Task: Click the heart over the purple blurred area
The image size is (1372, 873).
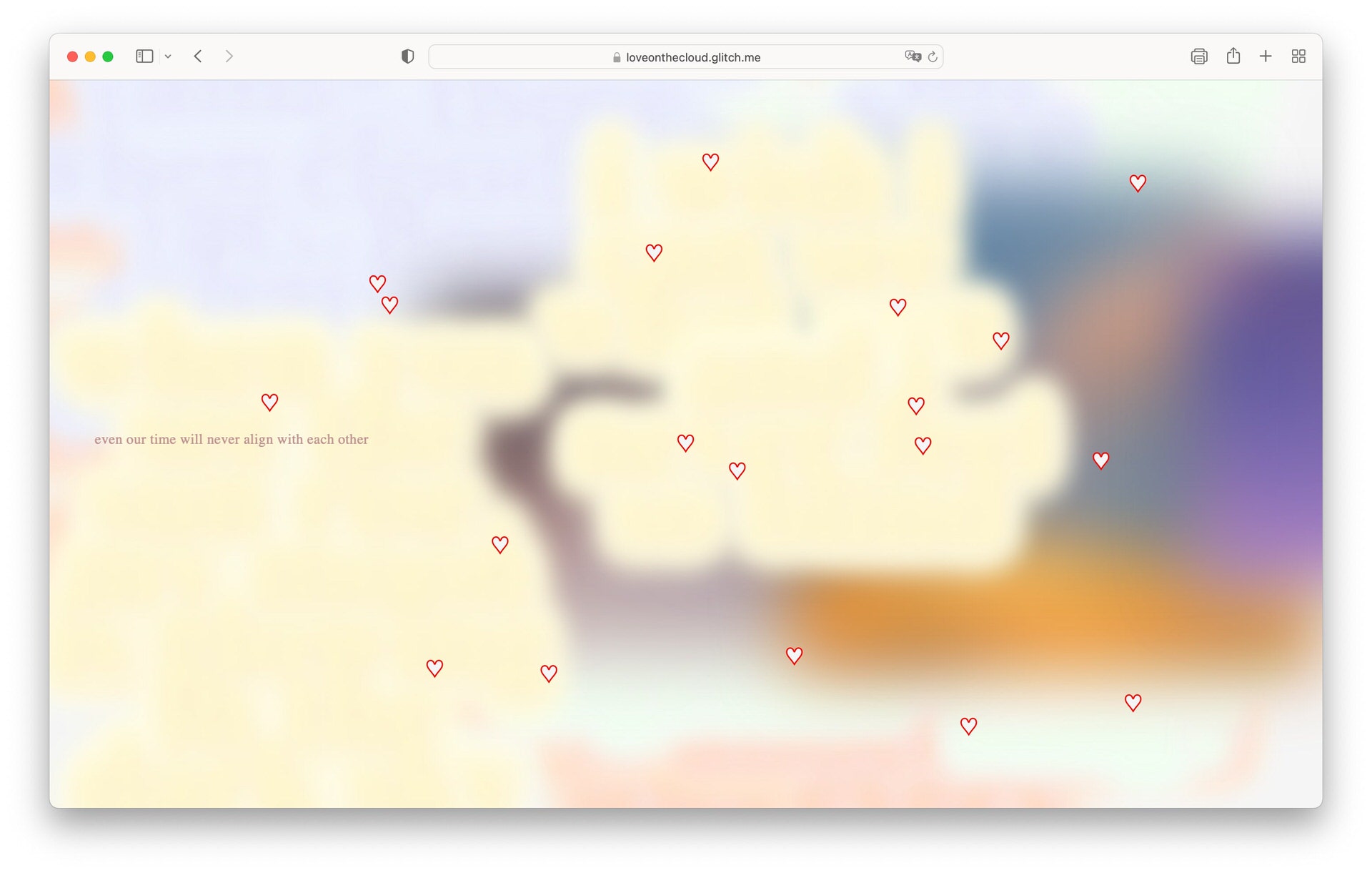Action: pos(1100,460)
